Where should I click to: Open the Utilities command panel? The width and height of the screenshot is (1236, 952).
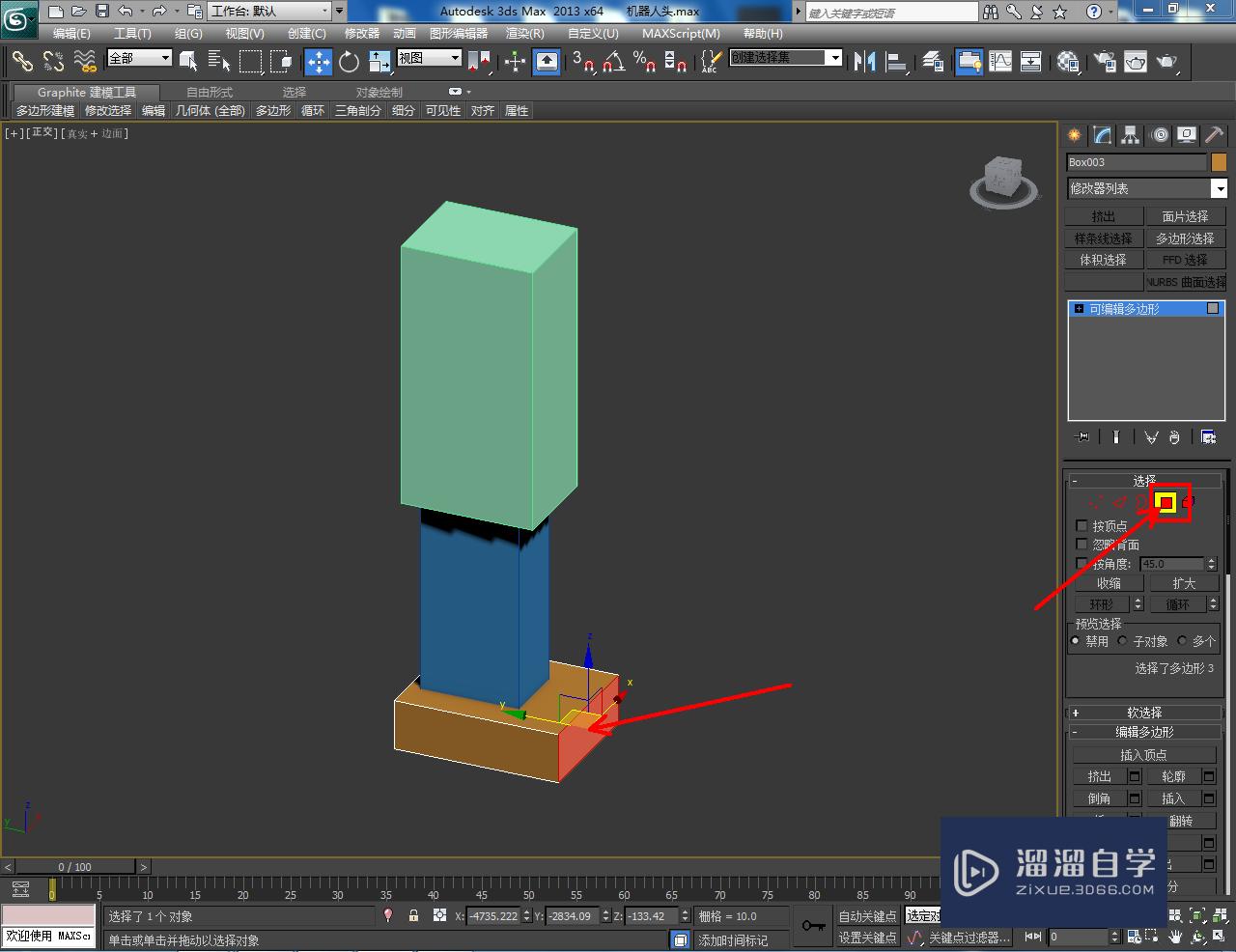tap(1215, 135)
